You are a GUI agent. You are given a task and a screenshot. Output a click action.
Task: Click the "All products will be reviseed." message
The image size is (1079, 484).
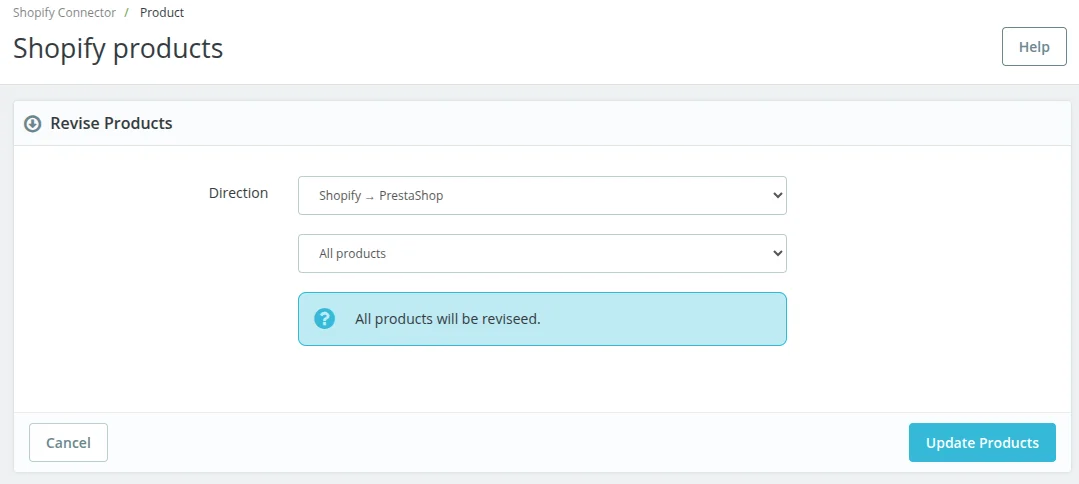click(x=448, y=319)
